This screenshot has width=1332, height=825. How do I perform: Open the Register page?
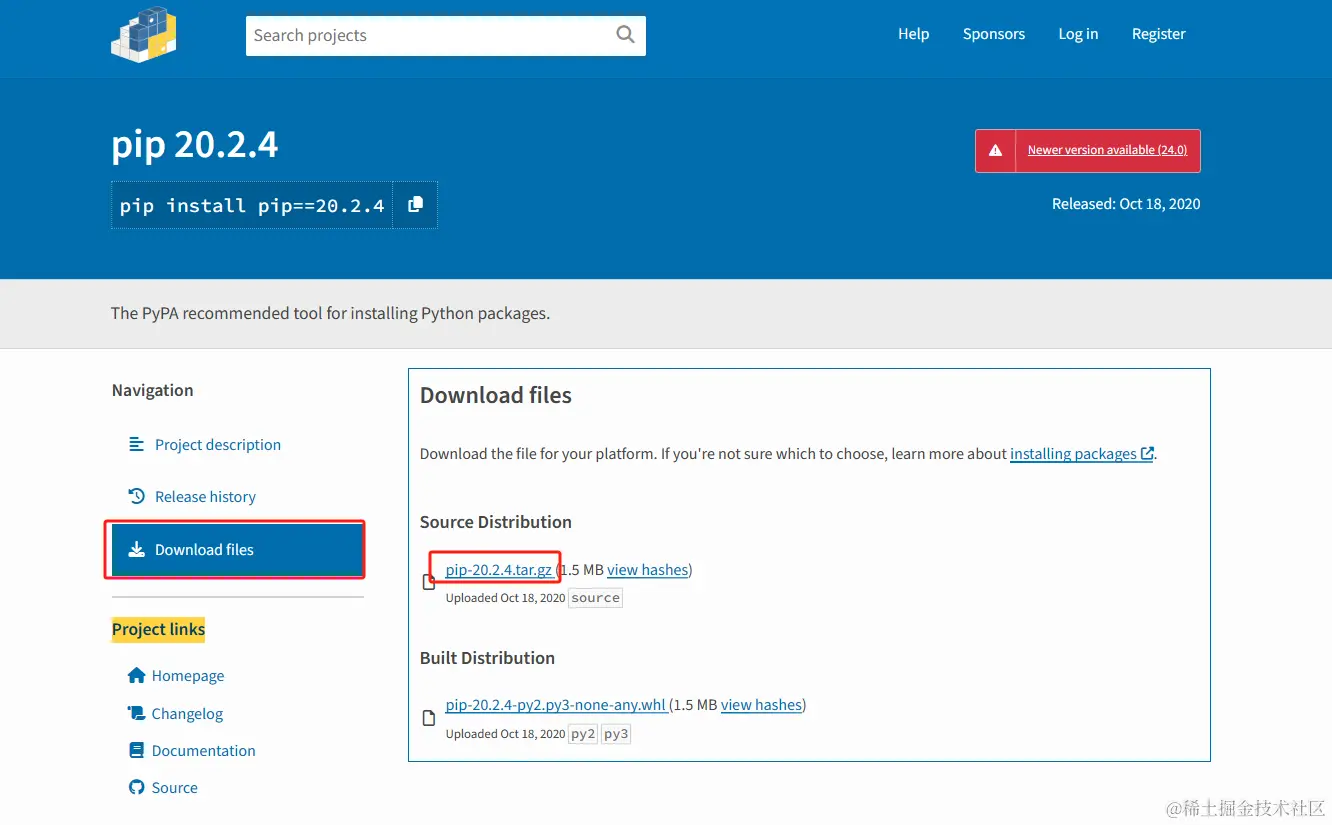pos(1159,34)
